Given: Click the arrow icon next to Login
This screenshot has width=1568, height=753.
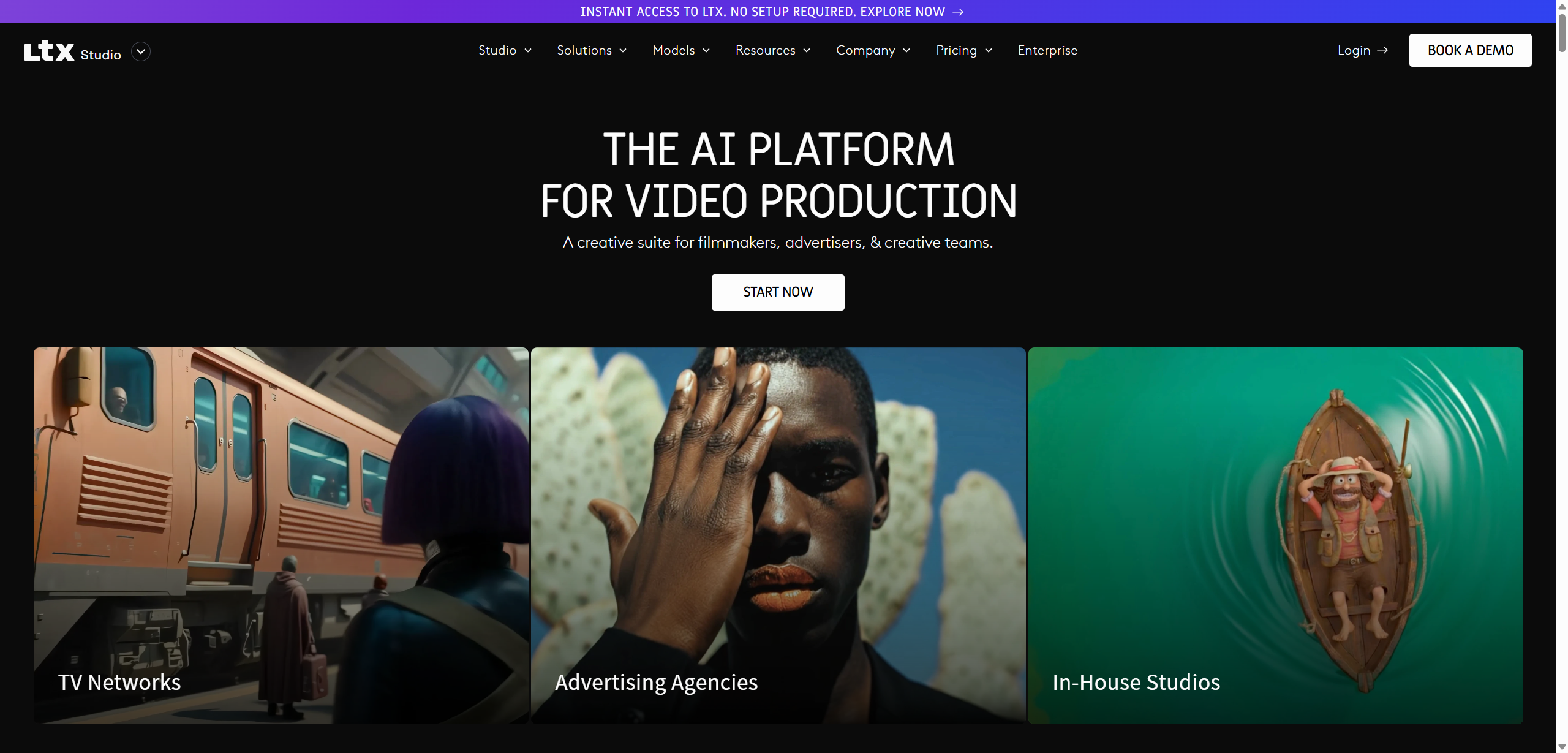Looking at the screenshot, I should tap(1382, 50).
